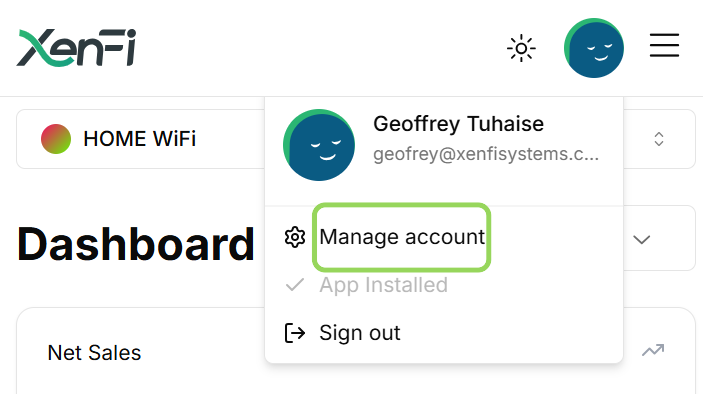Viewport: 703px width, 394px height.
Task: Toggle the light/dark theme sun icon
Action: (x=521, y=48)
